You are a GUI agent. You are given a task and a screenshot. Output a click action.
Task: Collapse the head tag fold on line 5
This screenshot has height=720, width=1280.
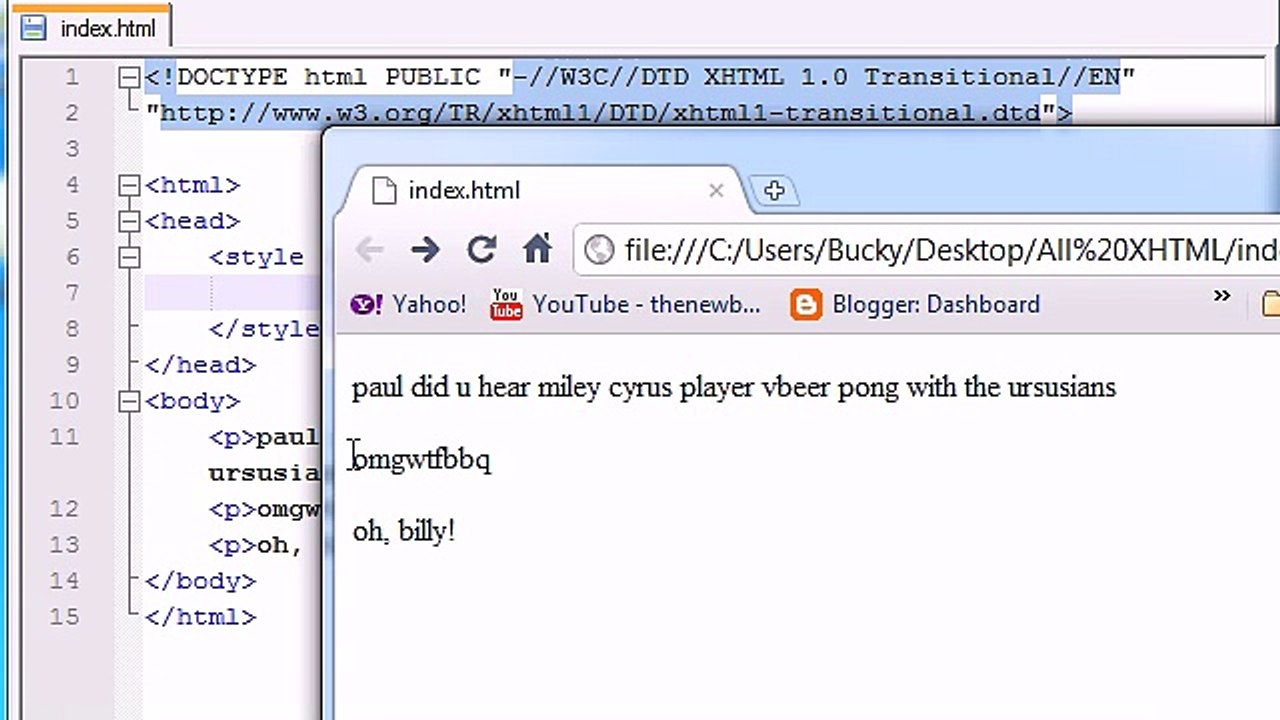(129, 221)
